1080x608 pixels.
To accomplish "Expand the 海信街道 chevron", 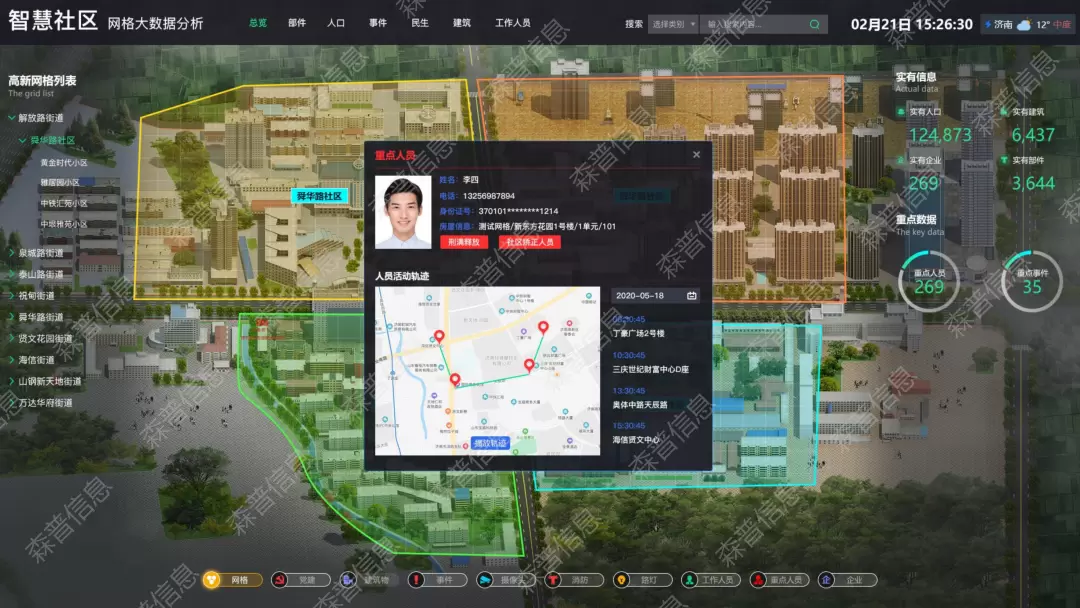I will pyautogui.click(x=12, y=359).
